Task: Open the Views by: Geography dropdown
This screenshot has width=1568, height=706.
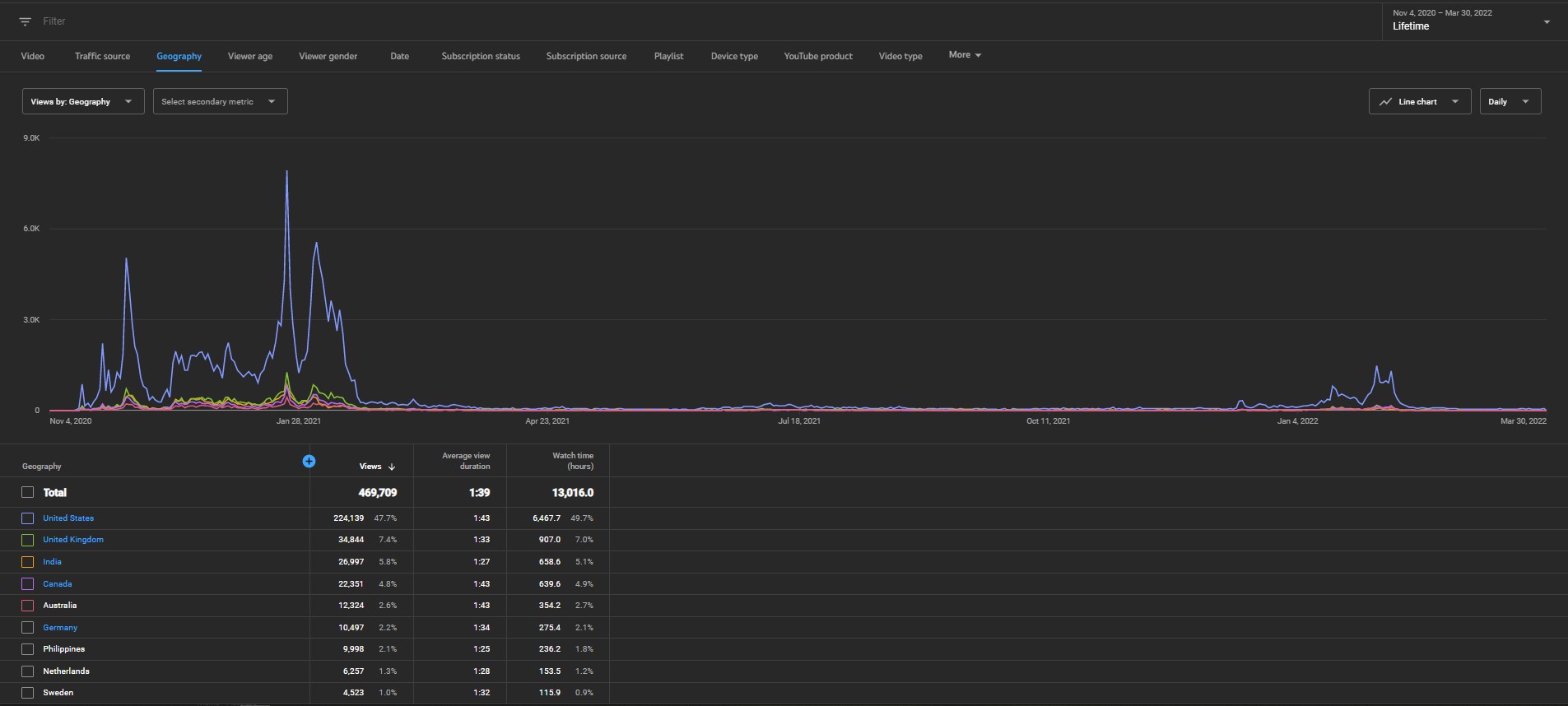Action: 83,101
